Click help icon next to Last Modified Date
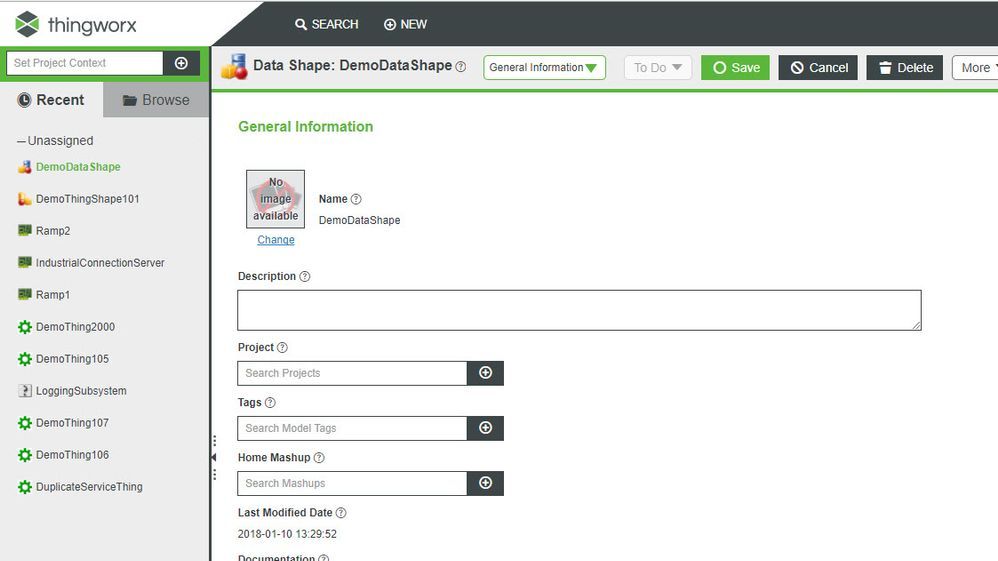 coord(341,513)
